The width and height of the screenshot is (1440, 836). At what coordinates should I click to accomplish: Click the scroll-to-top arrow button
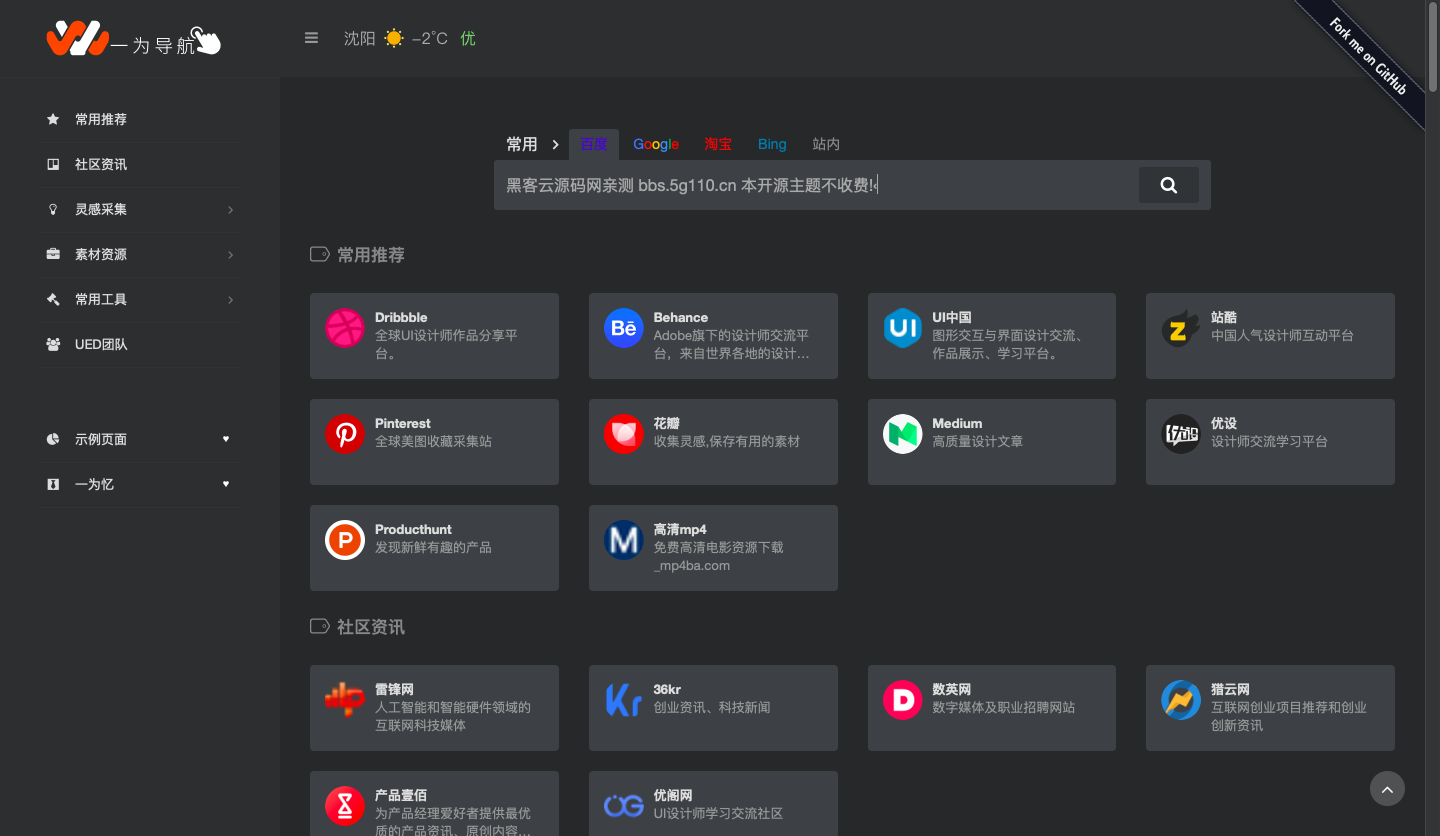(x=1387, y=789)
